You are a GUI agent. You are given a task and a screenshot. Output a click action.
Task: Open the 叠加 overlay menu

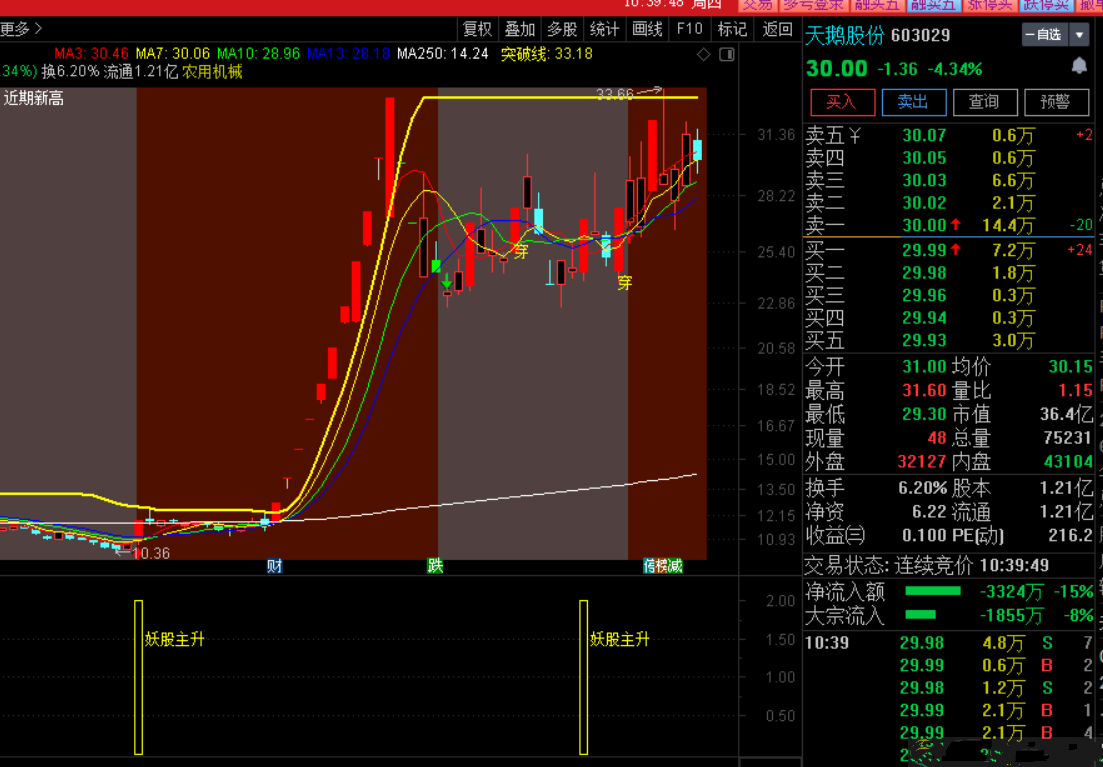(x=520, y=30)
